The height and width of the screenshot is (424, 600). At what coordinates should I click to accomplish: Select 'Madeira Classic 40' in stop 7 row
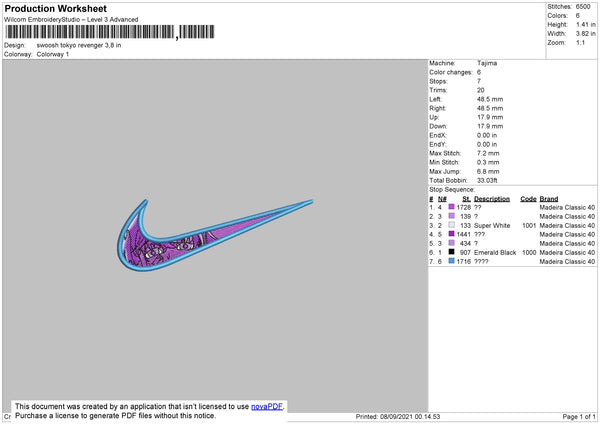pyautogui.click(x=567, y=262)
